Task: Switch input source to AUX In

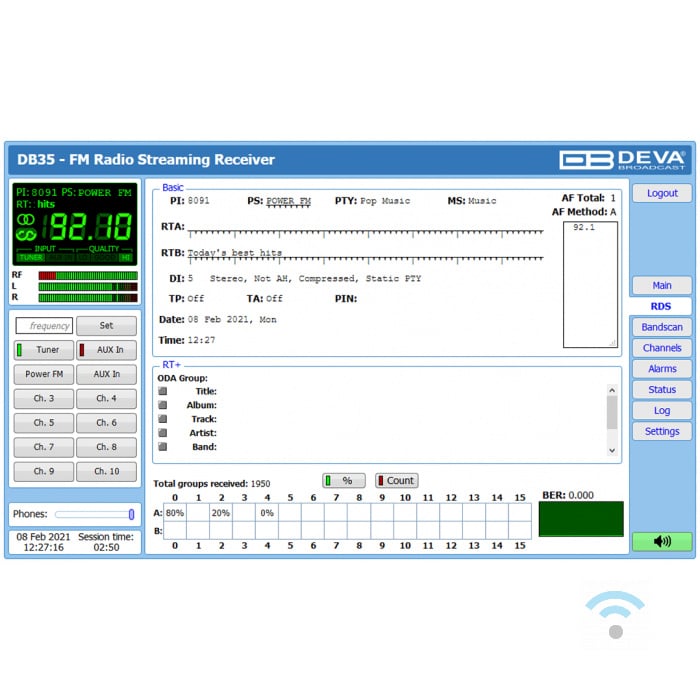Action: (107, 350)
